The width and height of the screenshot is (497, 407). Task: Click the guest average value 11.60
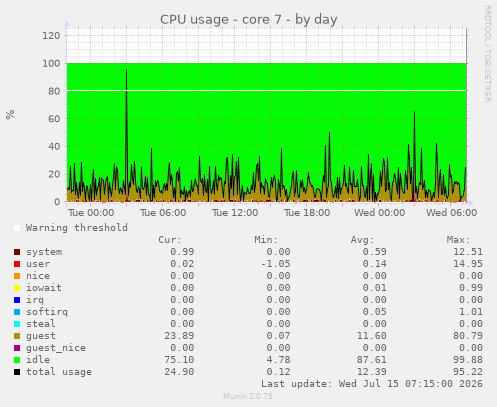[x=372, y=336]
